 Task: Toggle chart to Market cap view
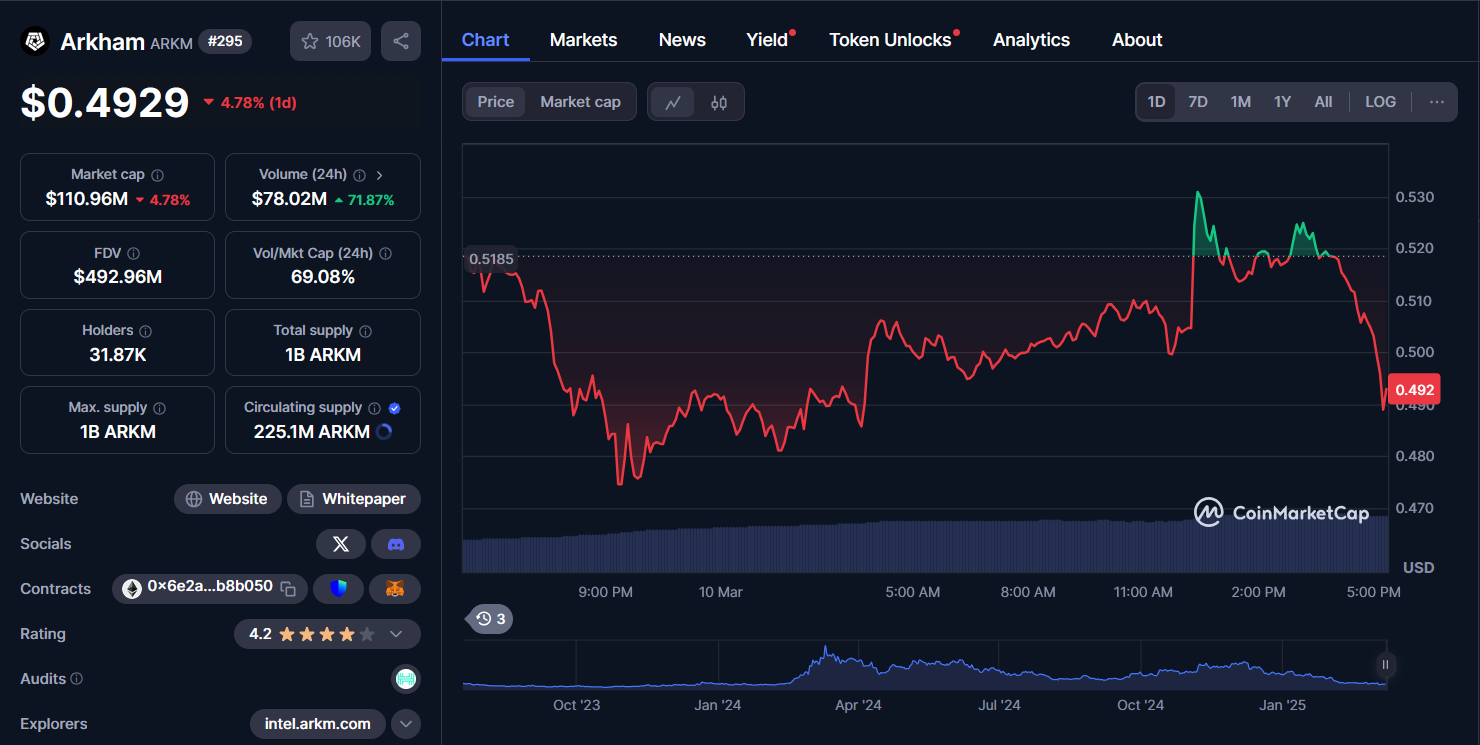pos(580,101)
